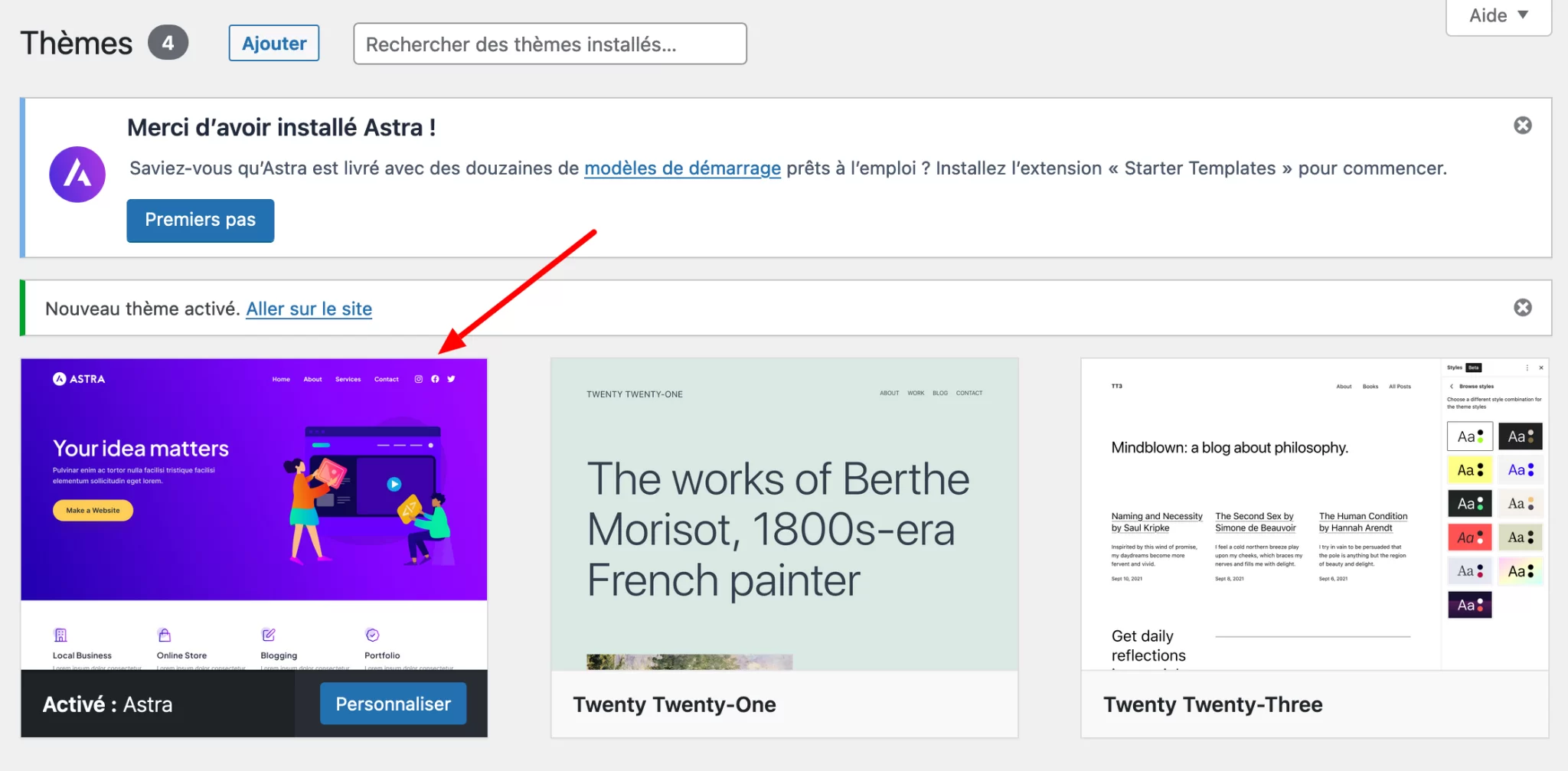Expand the Aide help dropdown
This screenshot has width=1568, height=771.
pos(1498,16)
